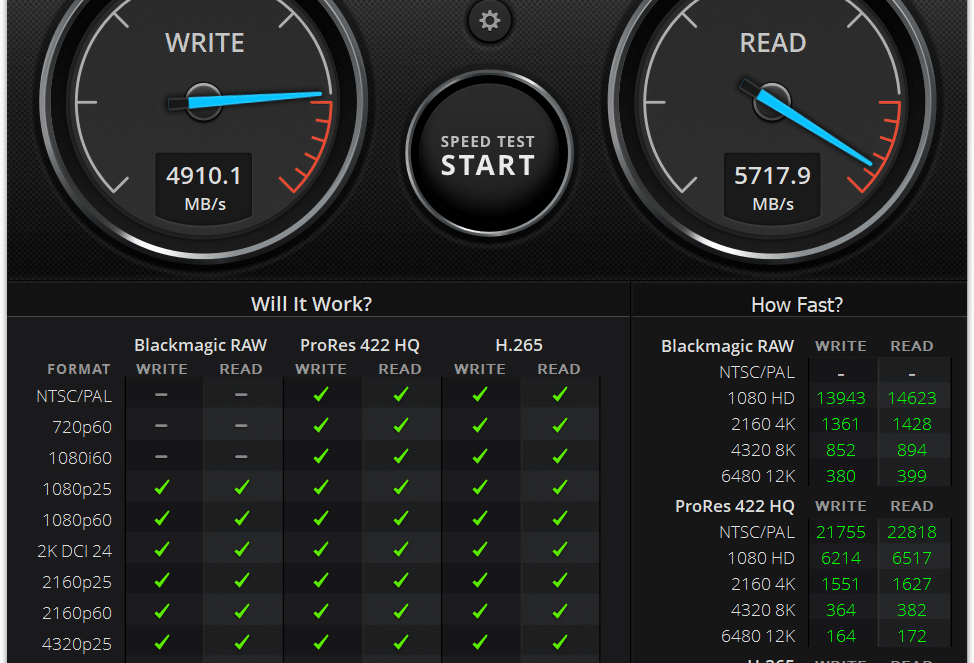
Task: Select the 894 read value for 4320 8K
Action: [911, 450]
